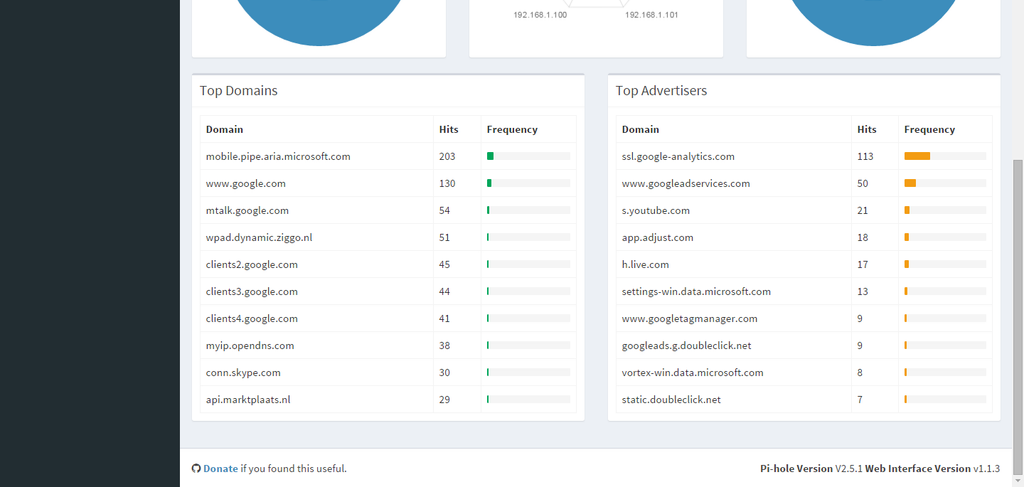
Task: Click the Web Interface Version v1.1.3 text
Action: [x=933, y=468]
